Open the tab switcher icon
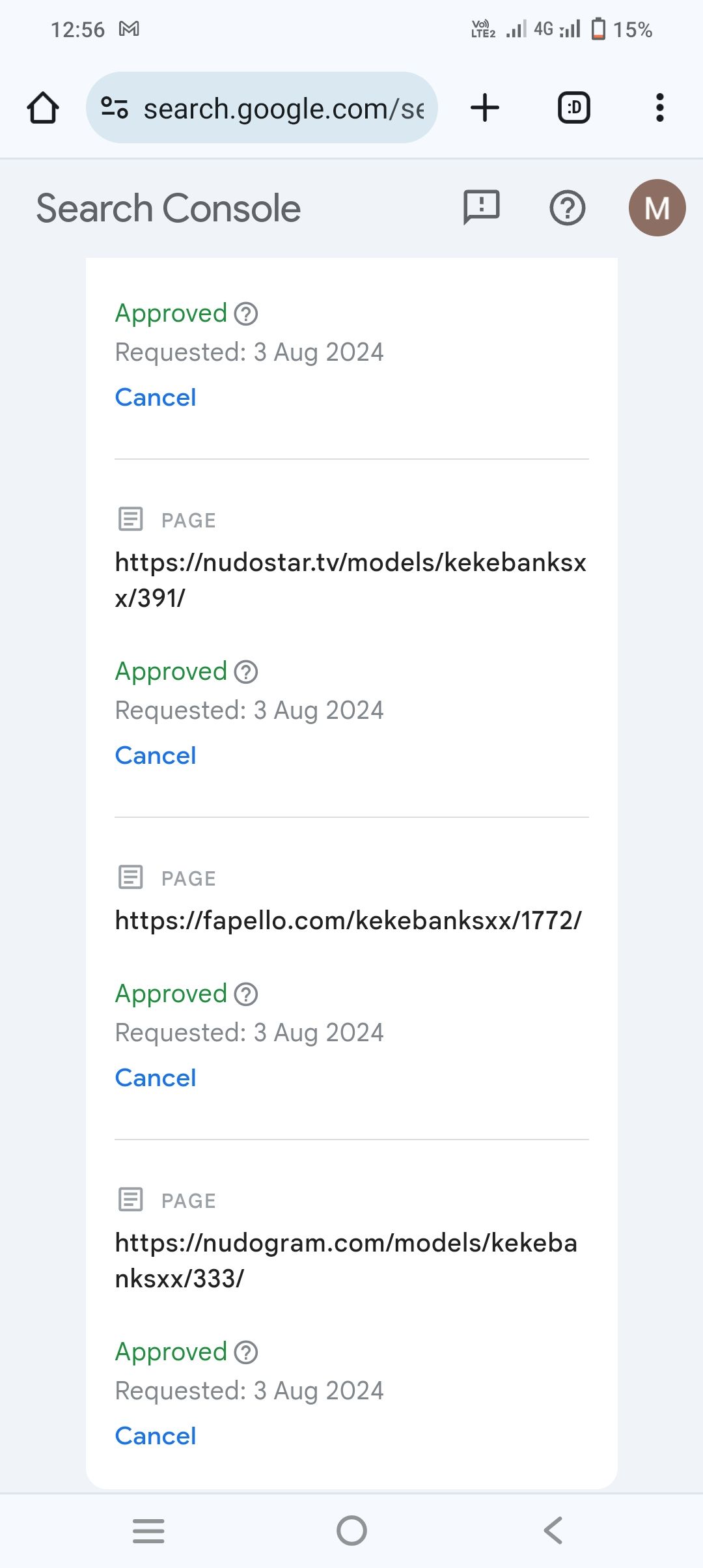The image size is (703, 1568). [574, 107]
